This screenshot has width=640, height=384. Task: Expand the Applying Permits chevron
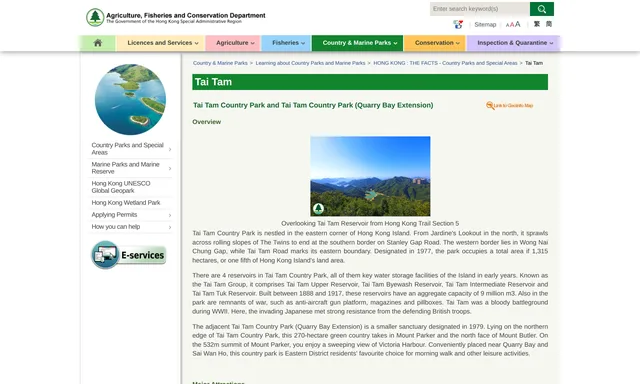click(x=170, y=215)
